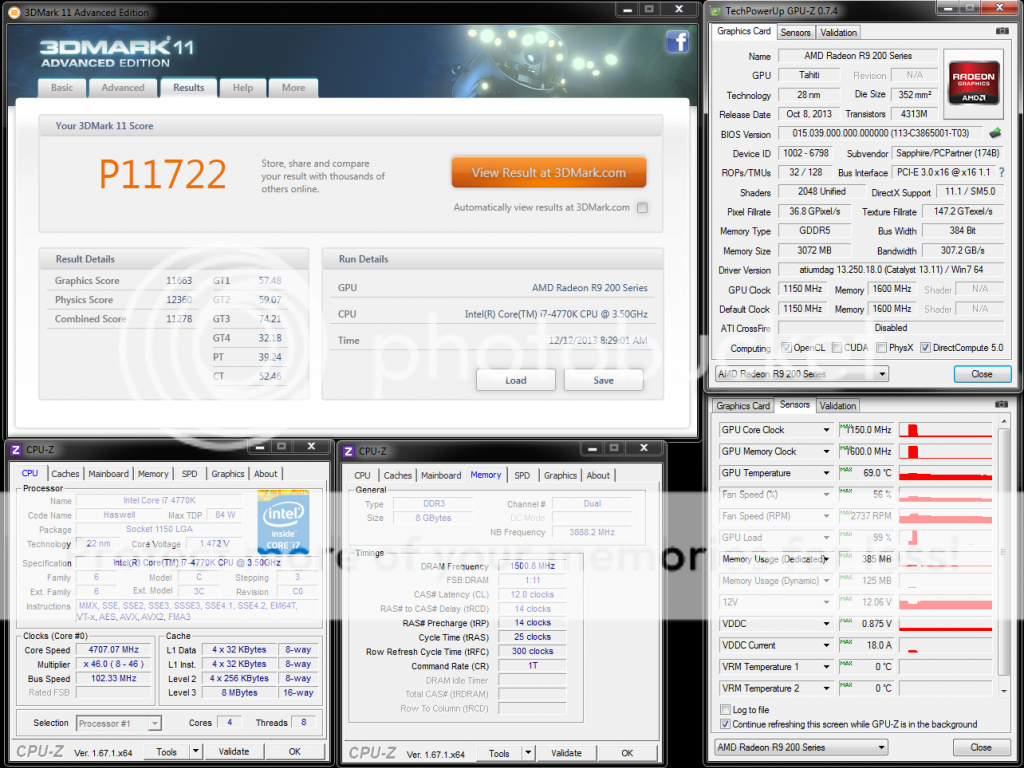Viewport: 1024px width, 768px height.
Task: Click the Bus Interface question mark icon
Action: (1001, 173)
